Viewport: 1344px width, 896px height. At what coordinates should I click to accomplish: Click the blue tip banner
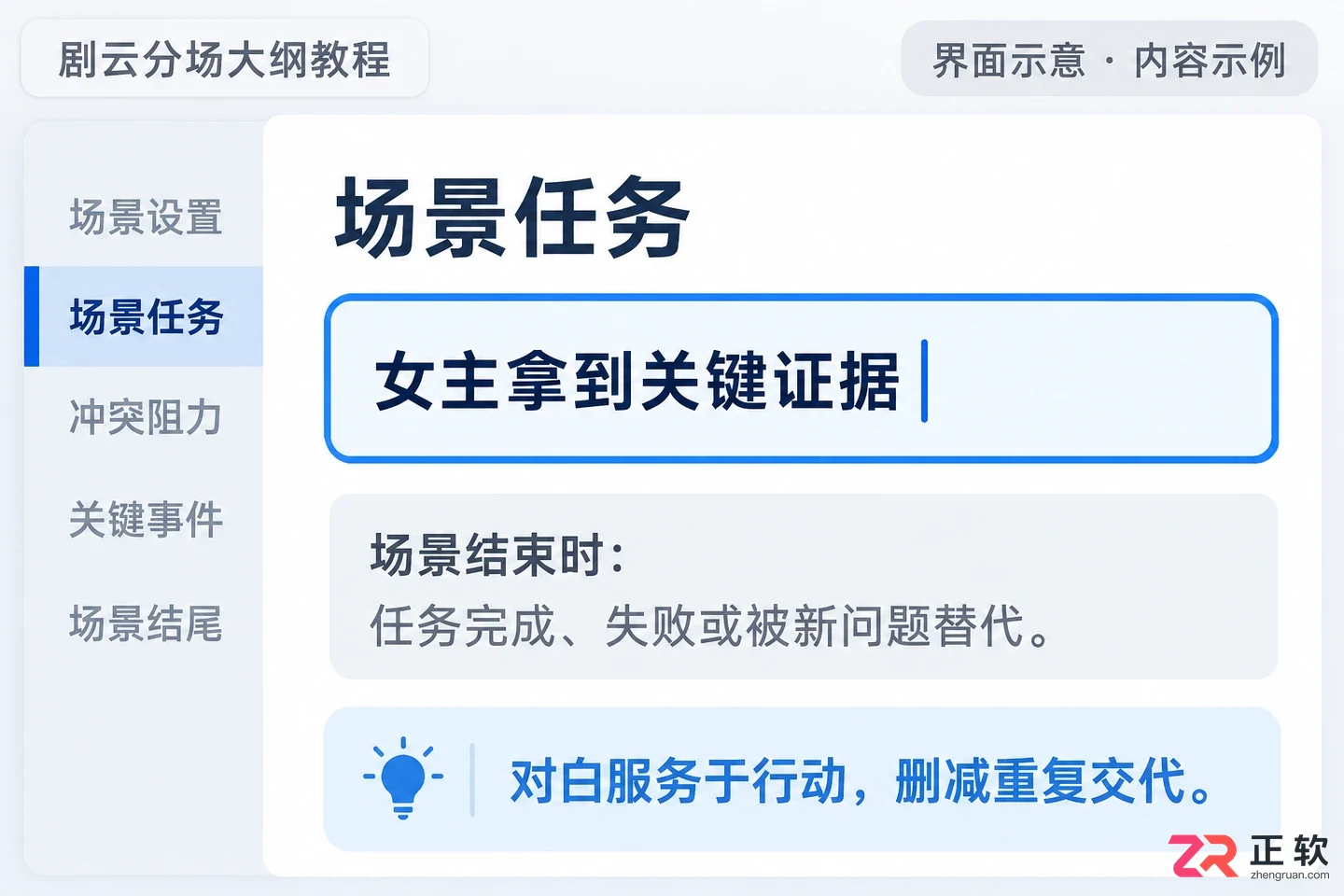pyautogui.click(x=802, y=779)
